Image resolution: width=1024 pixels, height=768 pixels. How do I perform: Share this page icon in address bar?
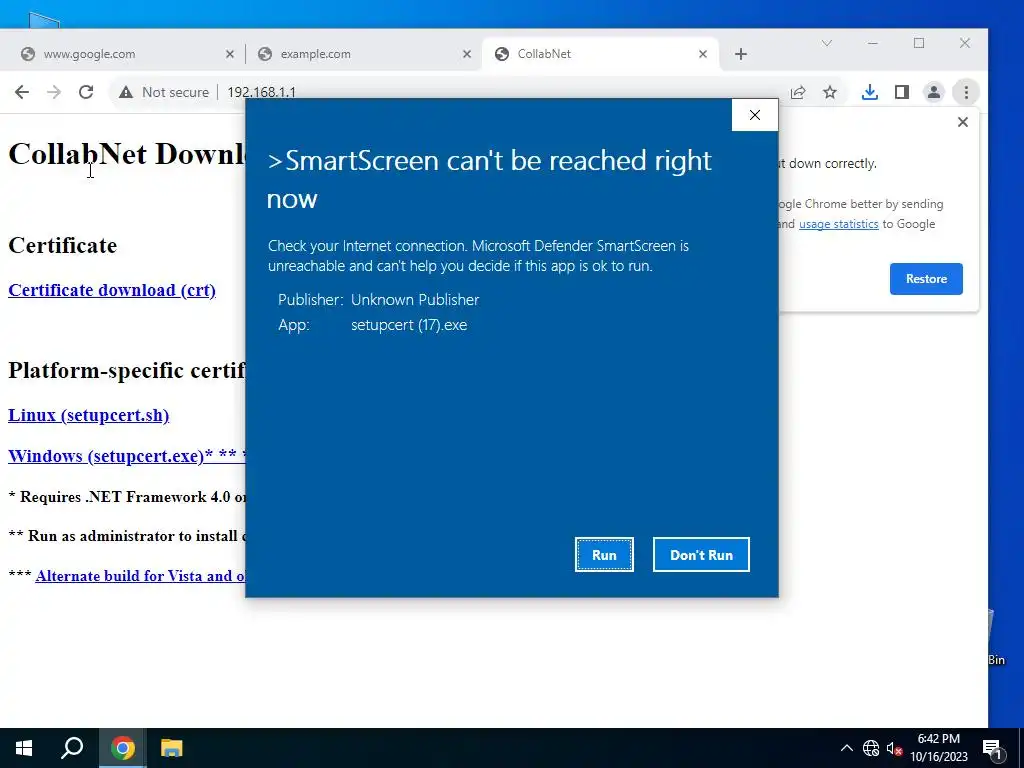798,92
